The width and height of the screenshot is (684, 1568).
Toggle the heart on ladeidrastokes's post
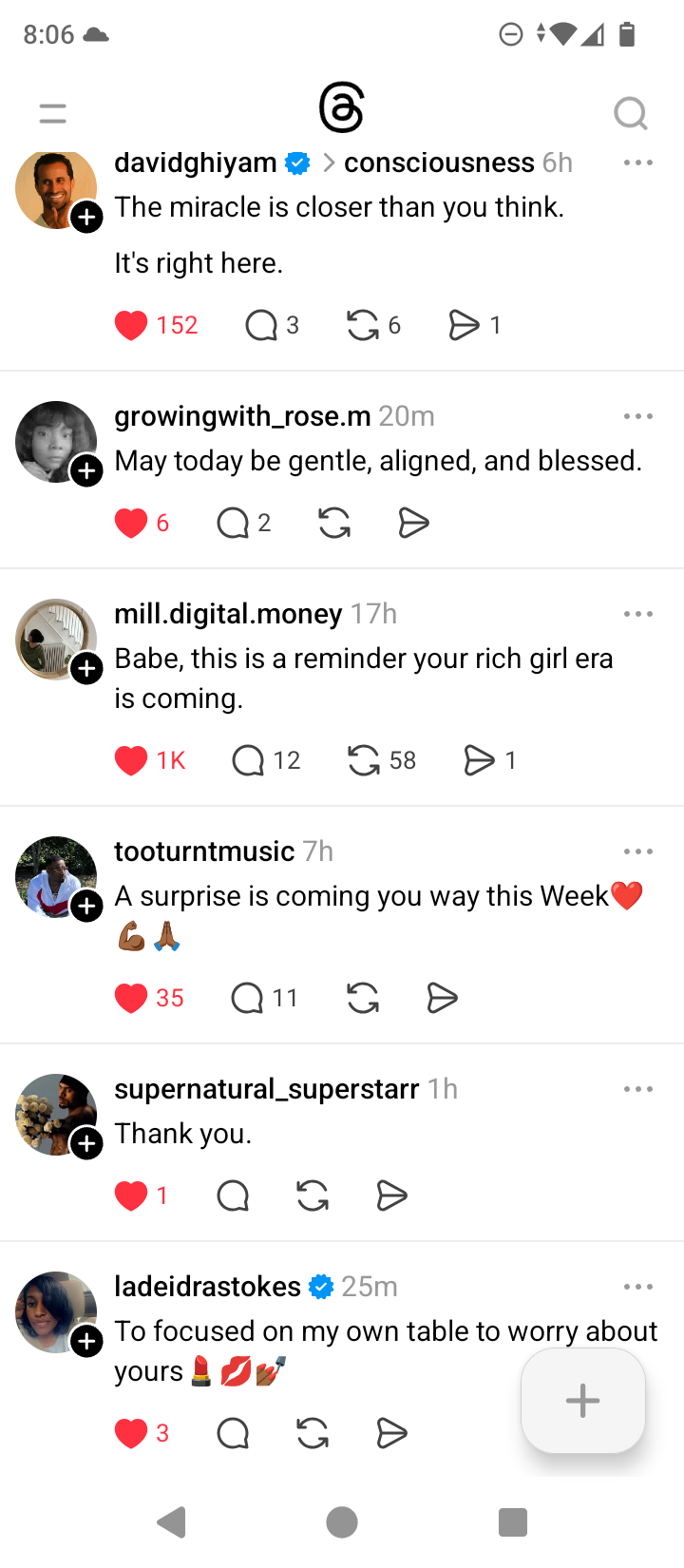131,1433
